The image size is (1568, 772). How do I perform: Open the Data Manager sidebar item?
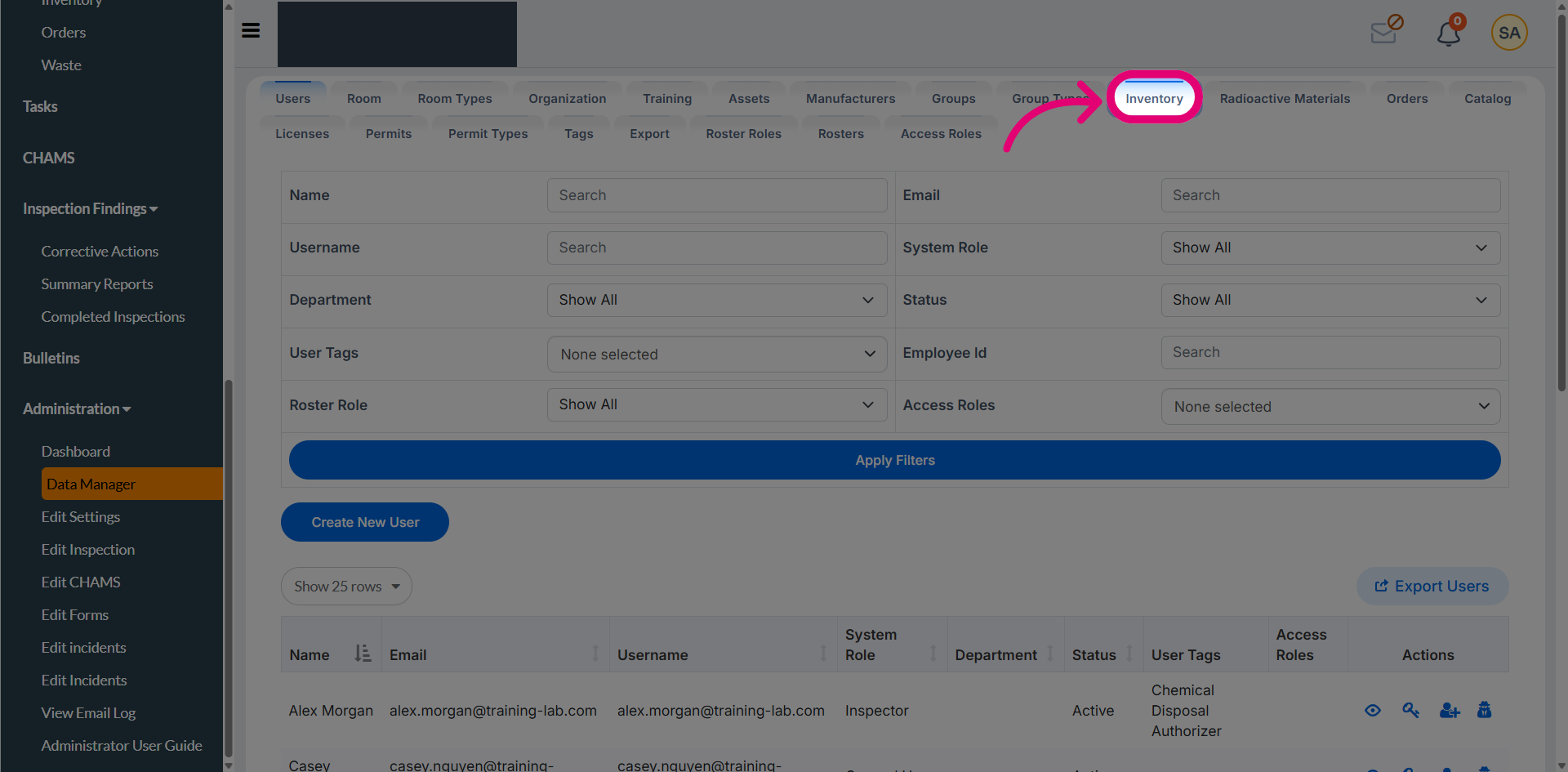(x=132, y=484)
